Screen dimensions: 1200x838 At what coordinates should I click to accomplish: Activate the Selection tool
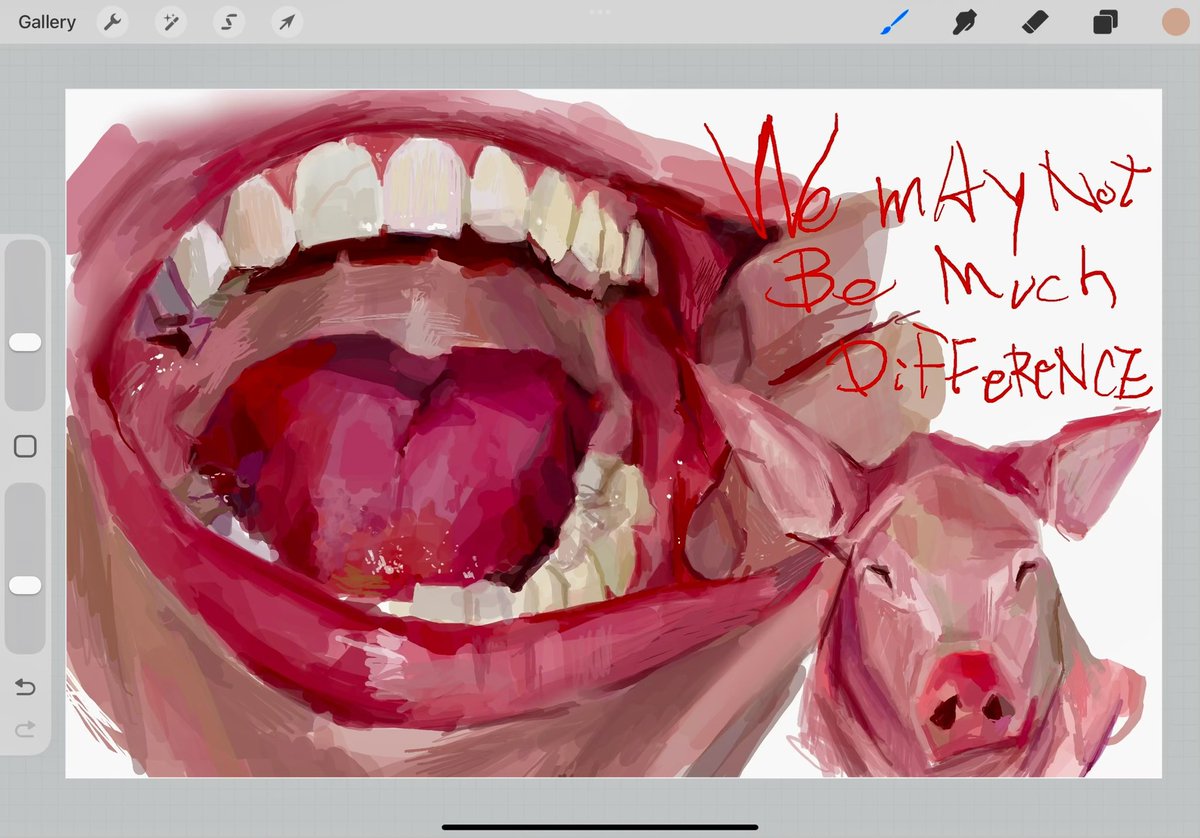[228, 22]
